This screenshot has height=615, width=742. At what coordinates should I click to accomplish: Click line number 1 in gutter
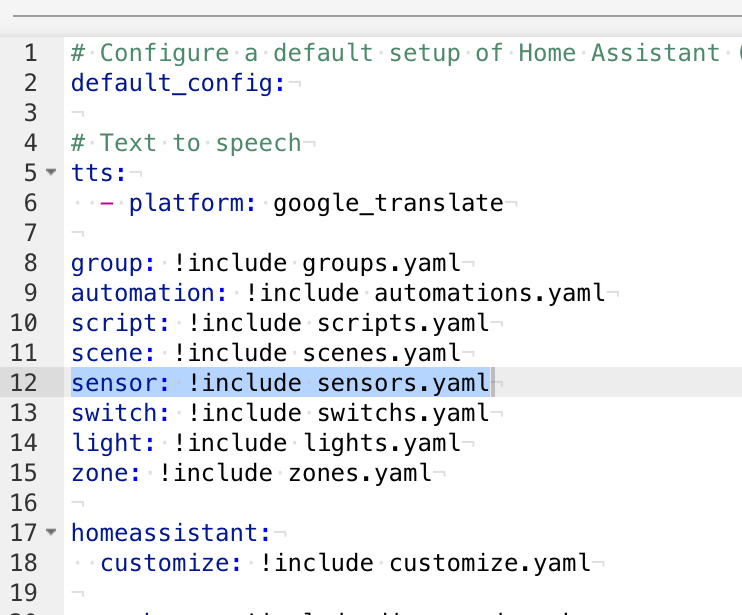coord(30,53)
